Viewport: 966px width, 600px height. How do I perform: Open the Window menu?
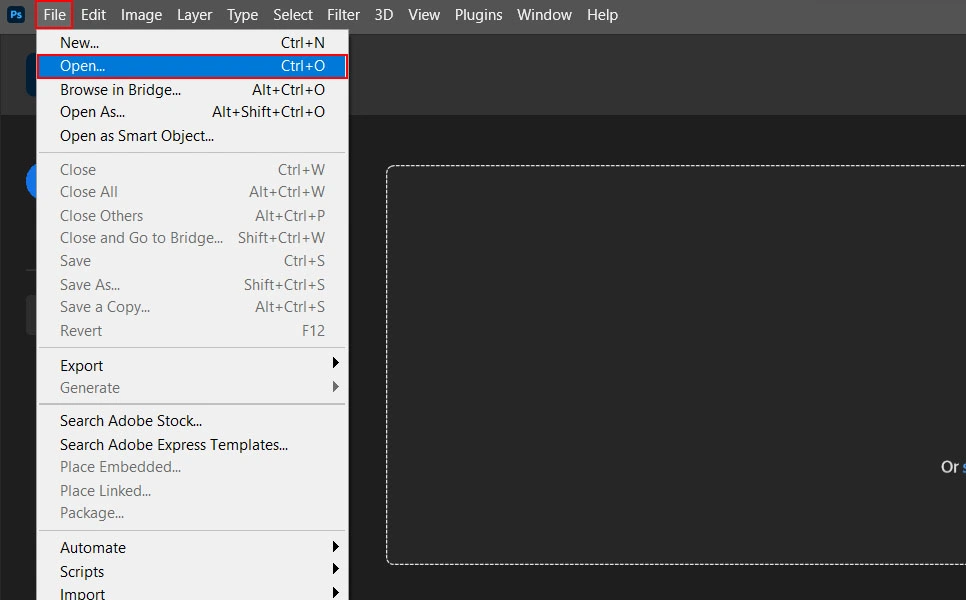[544, 15]
